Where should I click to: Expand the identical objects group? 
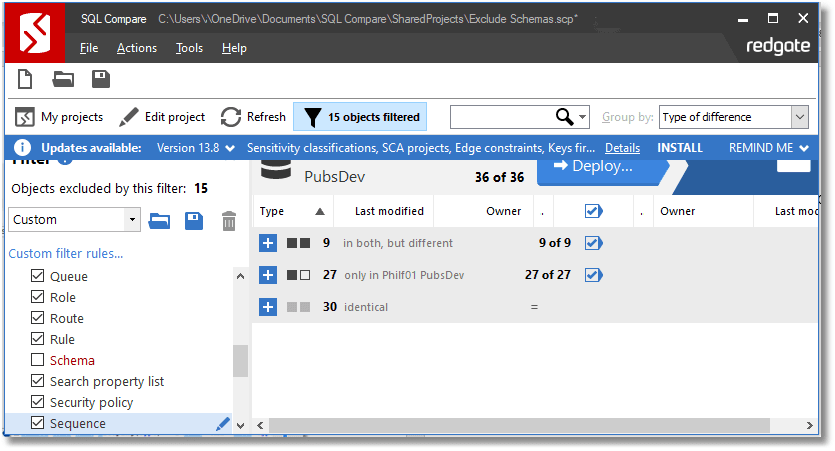coord(268,307)
